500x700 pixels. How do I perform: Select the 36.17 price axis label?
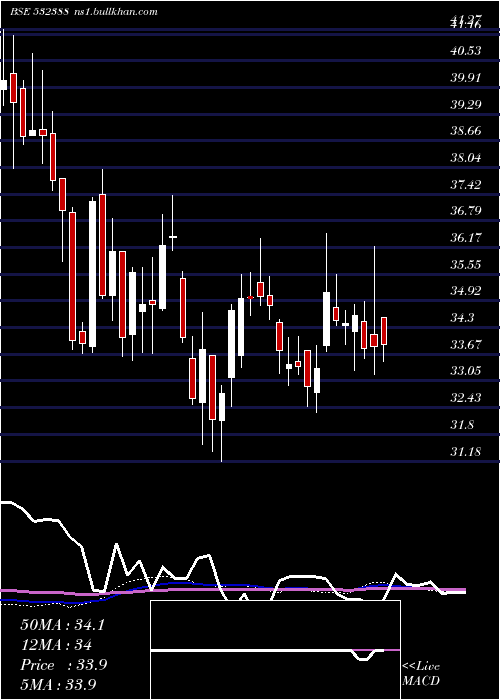(466, 238)
